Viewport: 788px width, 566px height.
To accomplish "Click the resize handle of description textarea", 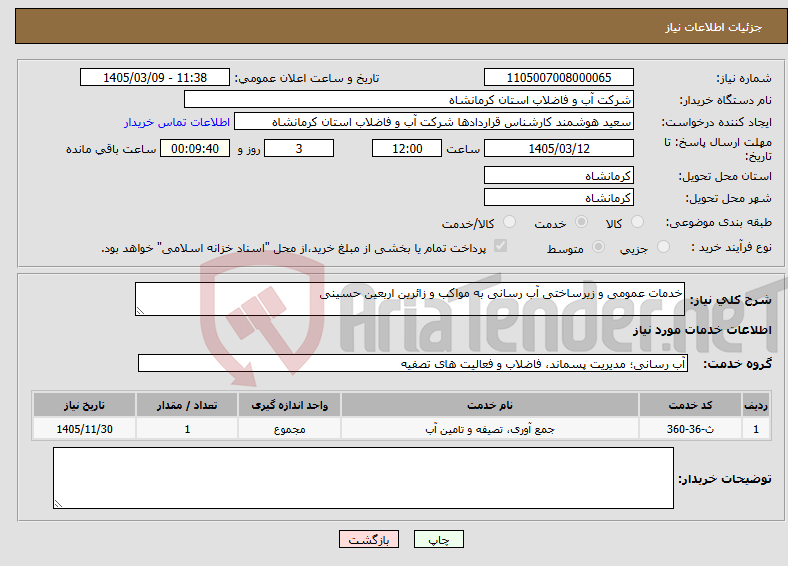I will tap(140, 311).
